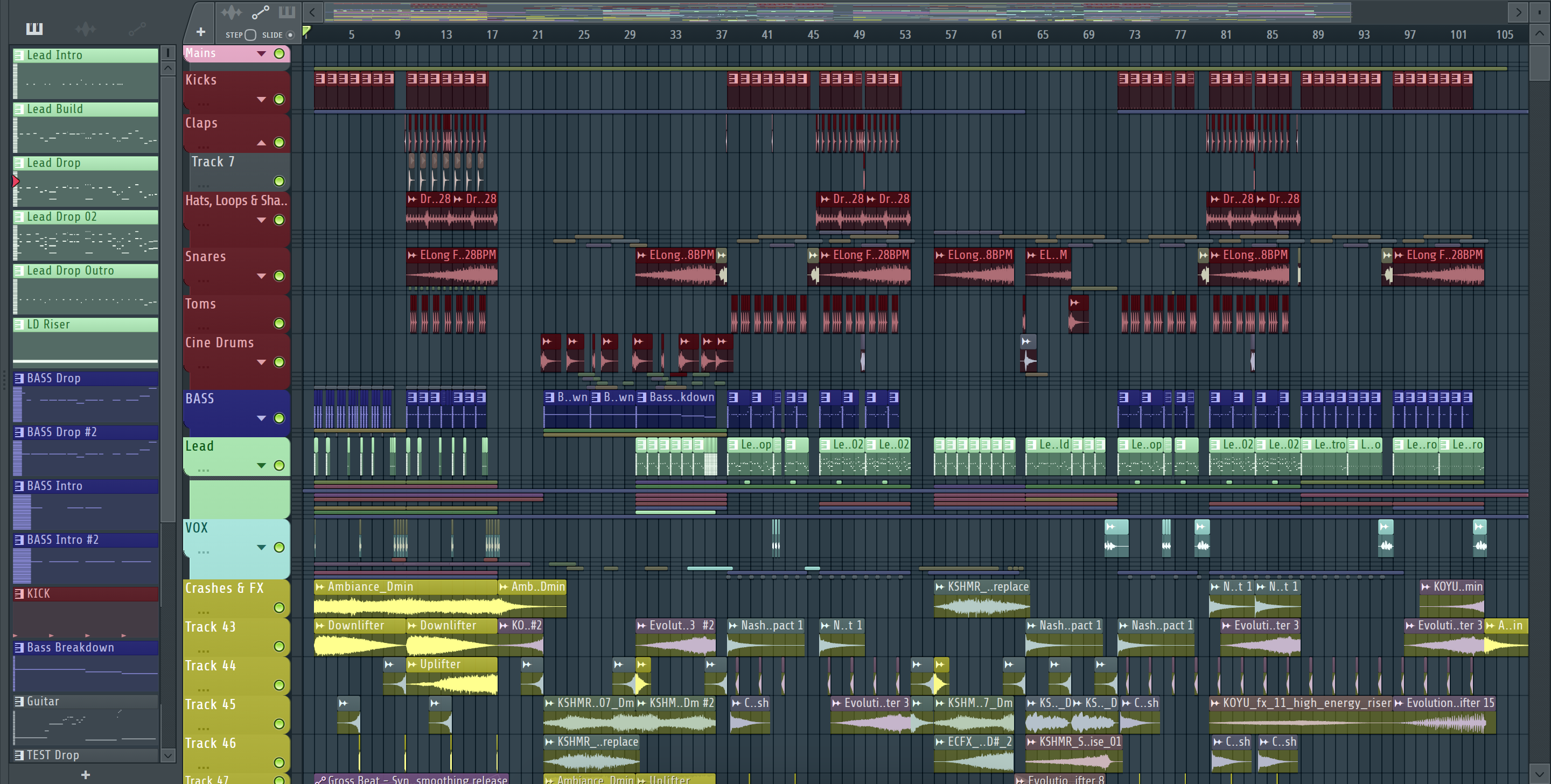Click the Ambiance_Dmin audio clip menu icon
This screenshot has width=1551, height=784.
pyautogui.click(x=320, y=587)
